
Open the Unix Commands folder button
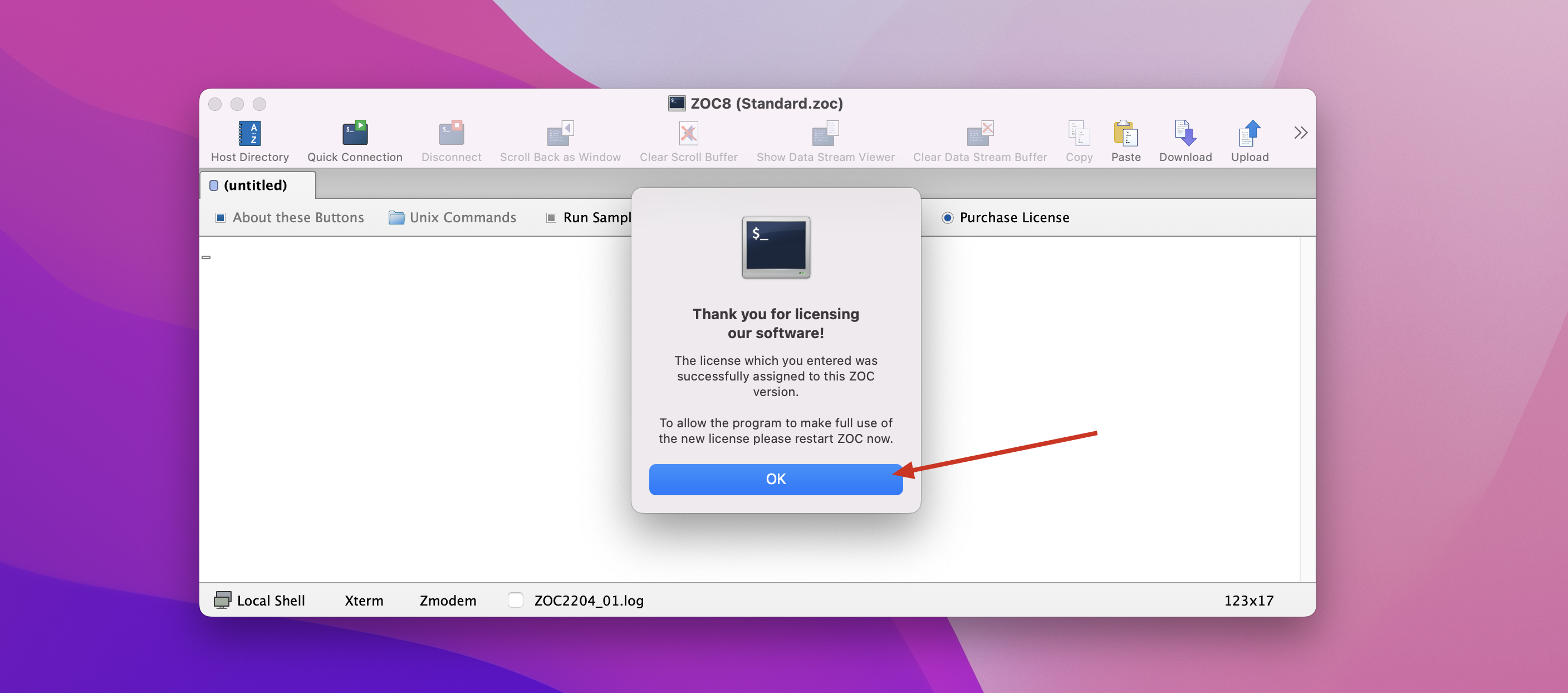pos(453,217)
